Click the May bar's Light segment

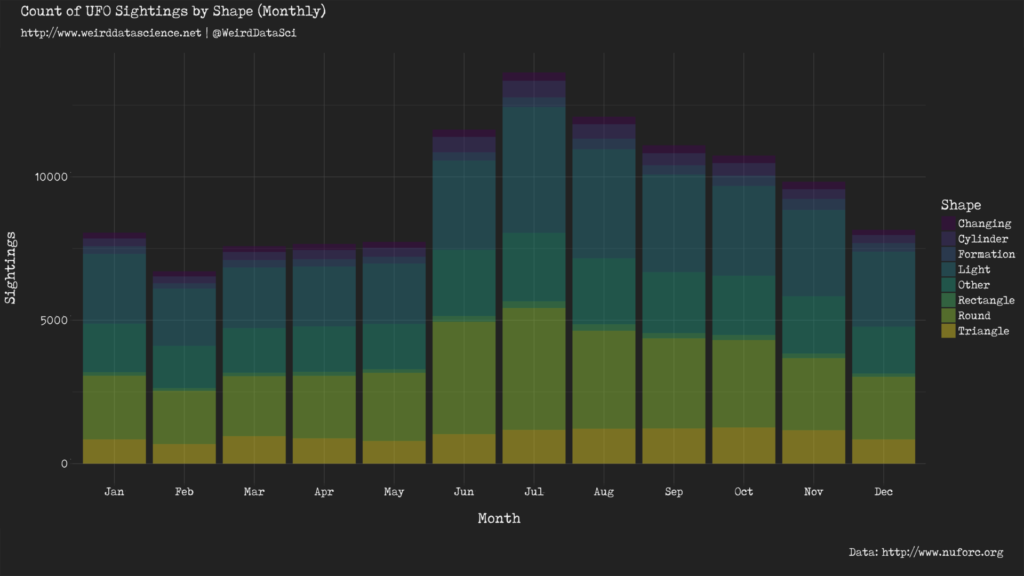click(394, 294)
